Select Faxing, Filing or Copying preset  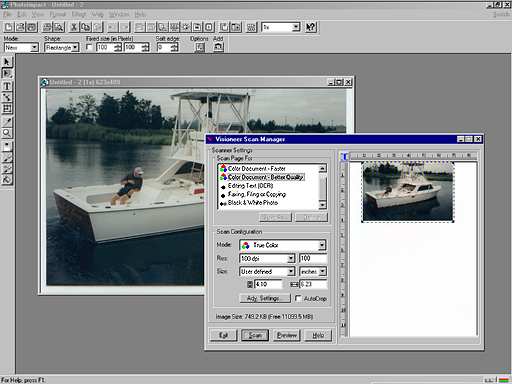click(x=253, y=194)
